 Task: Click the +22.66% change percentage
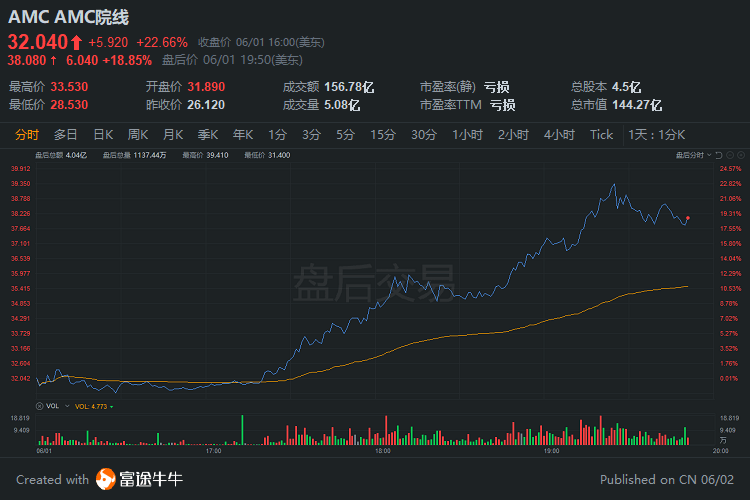(x=162, y=43)
